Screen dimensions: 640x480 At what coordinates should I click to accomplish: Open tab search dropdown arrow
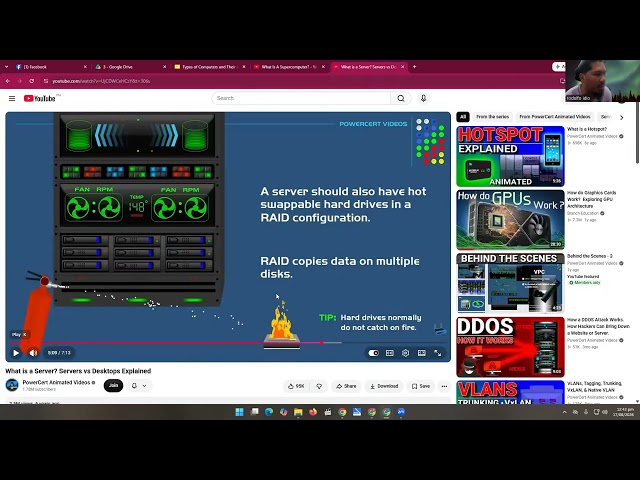pyautogui.click(x=6, y=67)
